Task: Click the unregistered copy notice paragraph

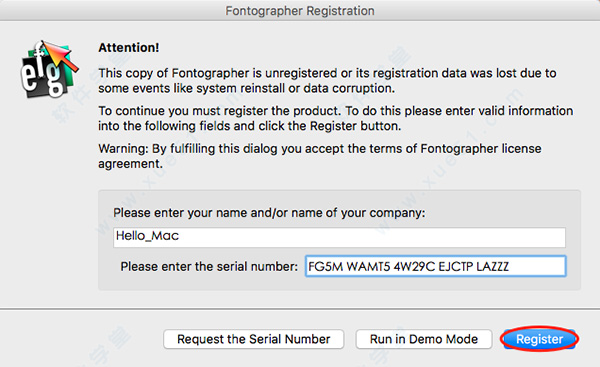Action: (x=327, y=80)
